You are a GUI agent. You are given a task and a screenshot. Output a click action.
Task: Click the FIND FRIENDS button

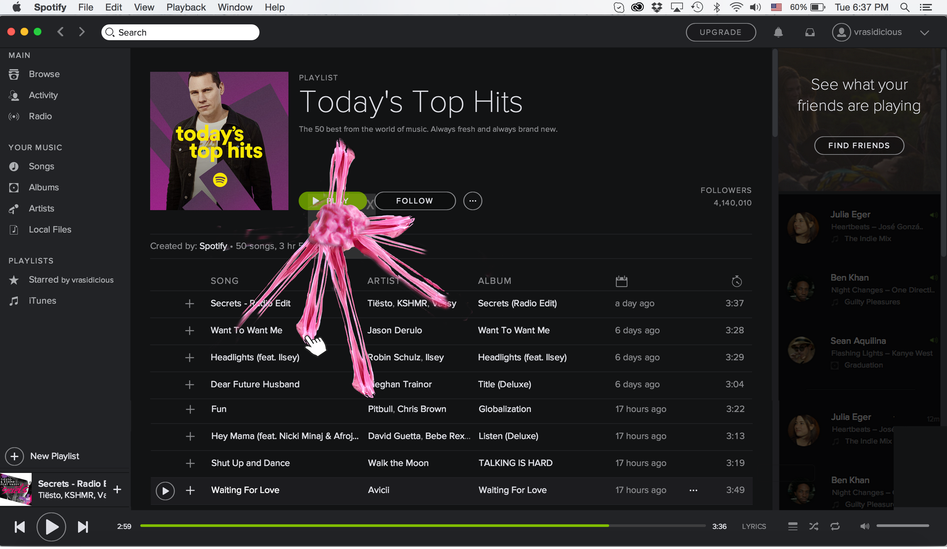click(x=859, y=146)
